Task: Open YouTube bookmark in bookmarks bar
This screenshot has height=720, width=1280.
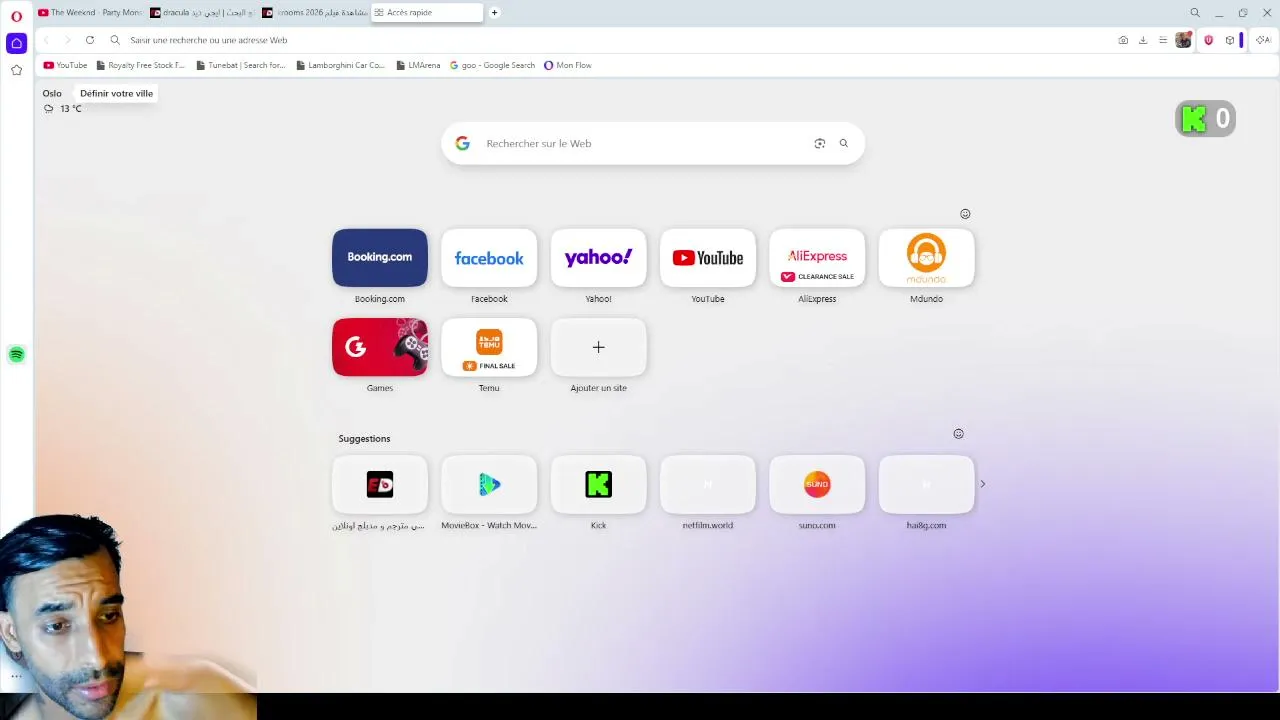Action: pos(66,65)
